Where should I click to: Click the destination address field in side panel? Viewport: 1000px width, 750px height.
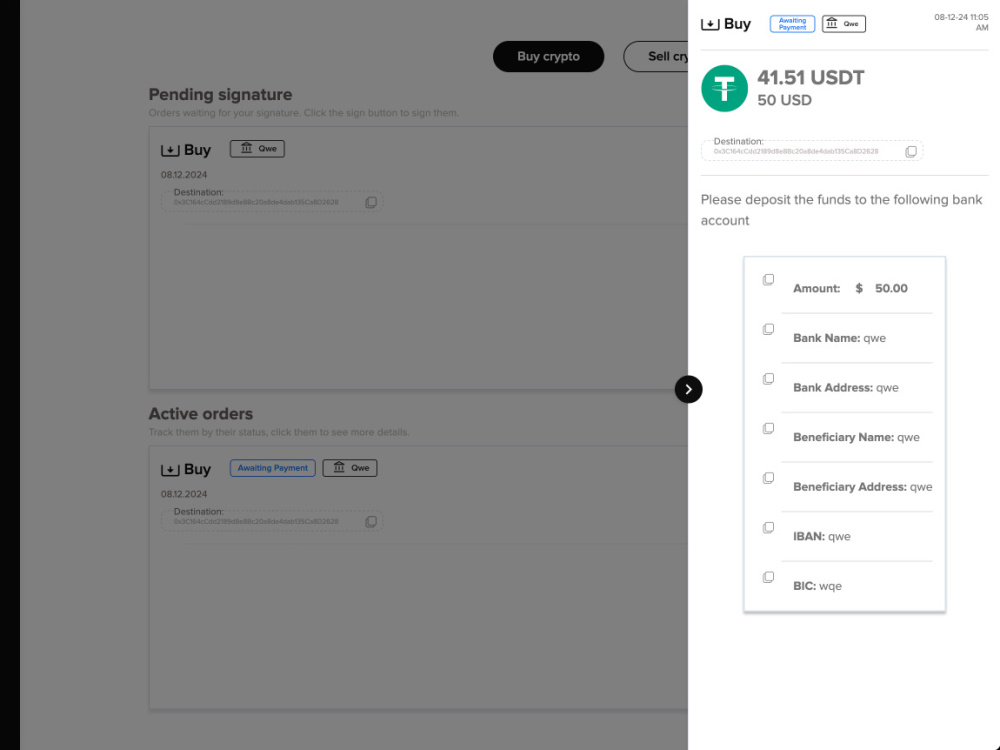tap(812, 150)
